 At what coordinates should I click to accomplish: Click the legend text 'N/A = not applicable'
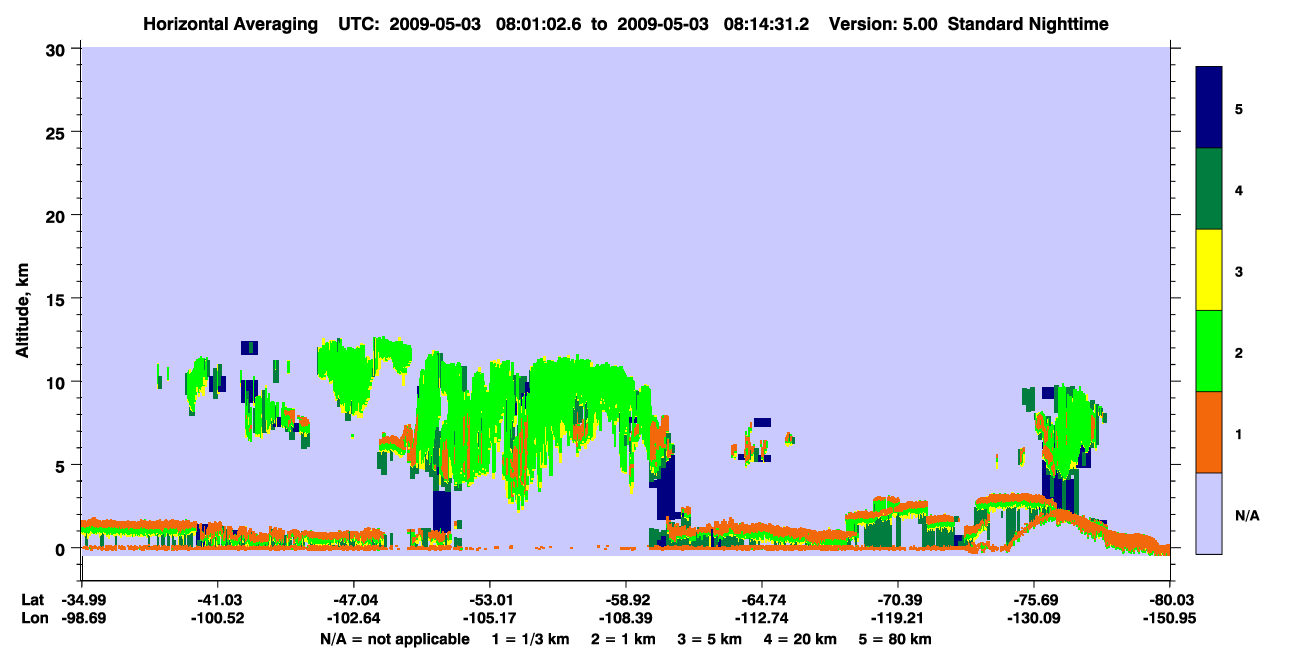394,639
